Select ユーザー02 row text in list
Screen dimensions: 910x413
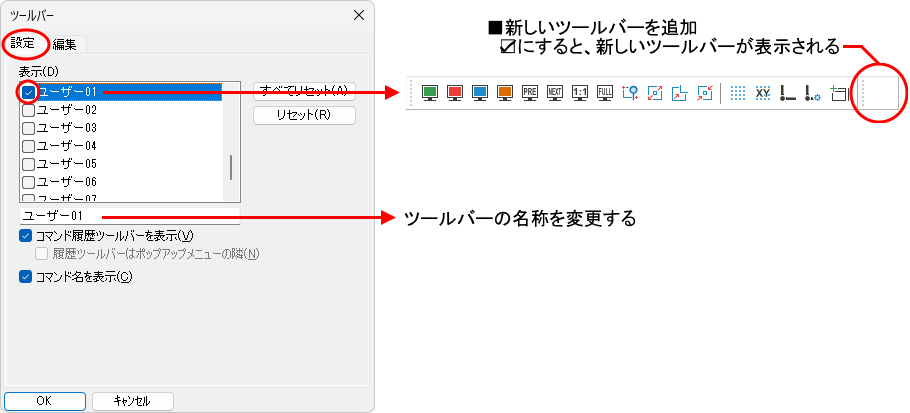coord(67,110)
